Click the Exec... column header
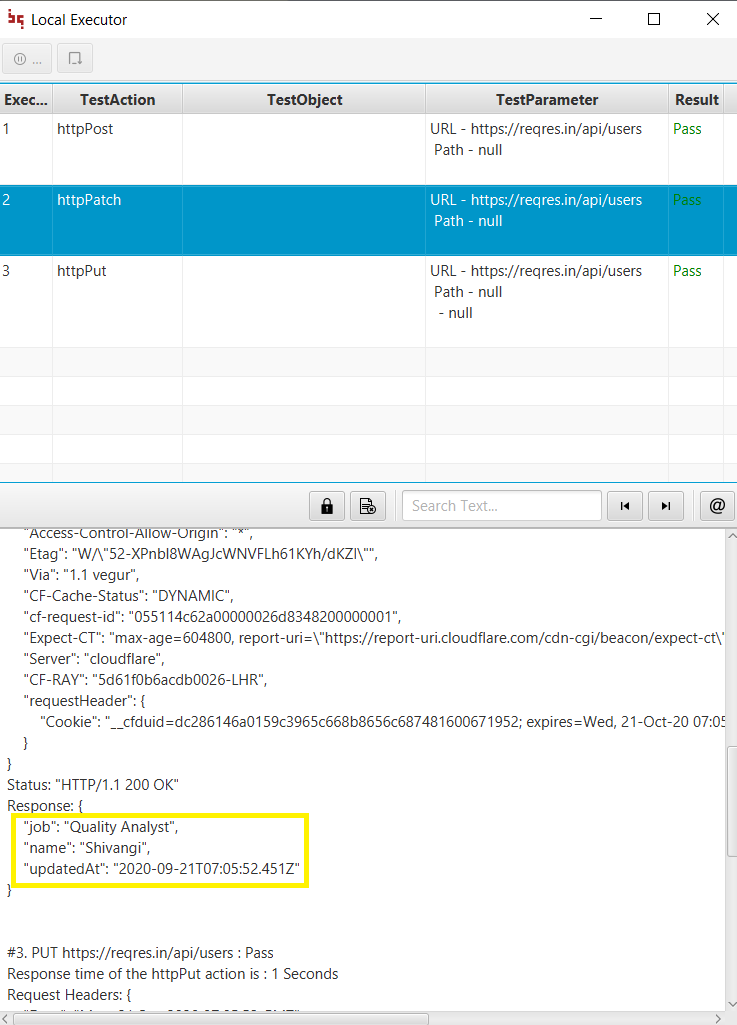The height and width of the screenshot is (1025, 737). (26, 99)
